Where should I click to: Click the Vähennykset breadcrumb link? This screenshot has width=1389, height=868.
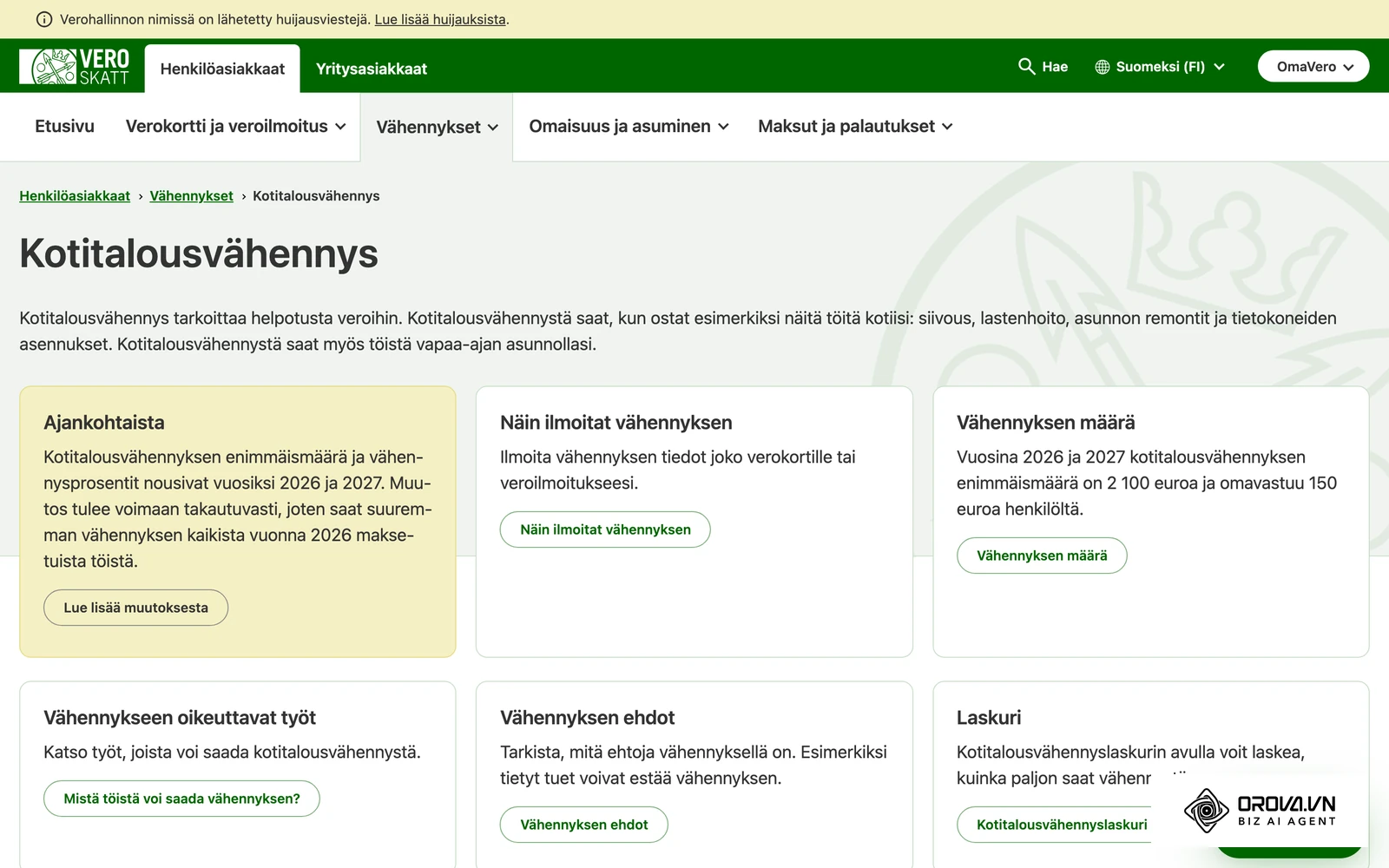[x=191, y=196]
